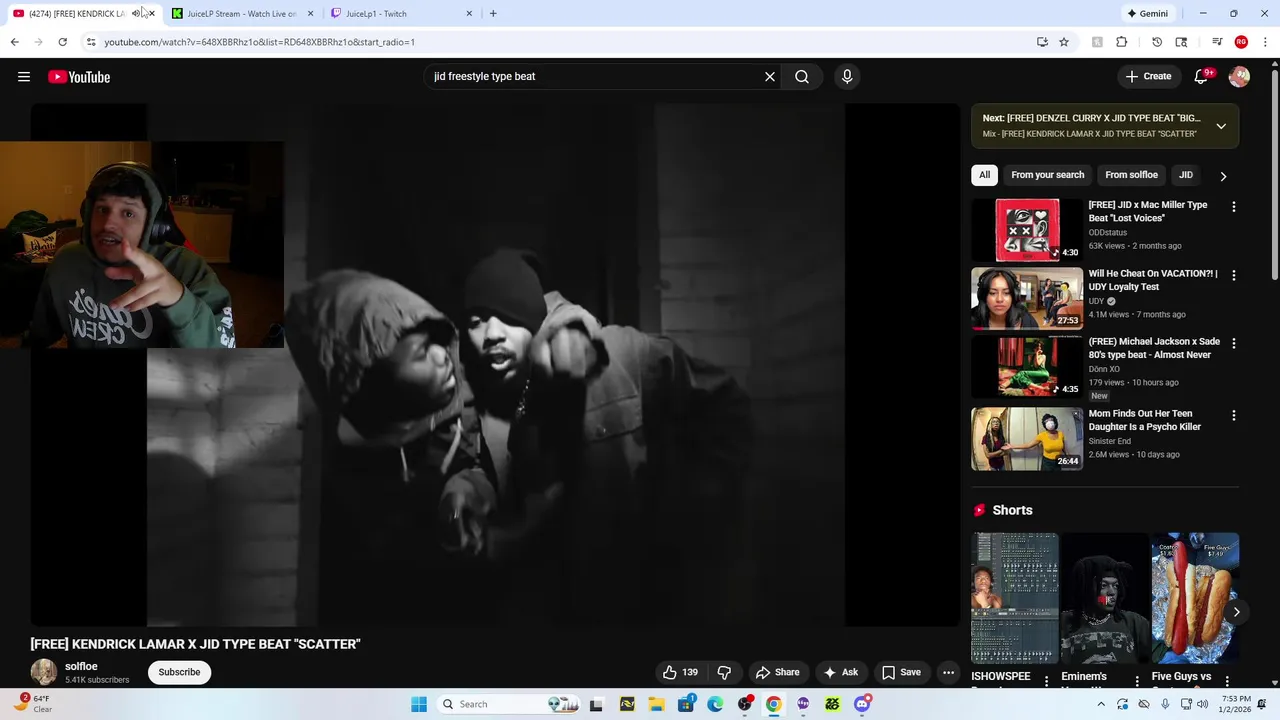The height and width of the screenshot is (720, 1280).
Task: View site information icon in address bar
Action: click(x=91, y=42)
